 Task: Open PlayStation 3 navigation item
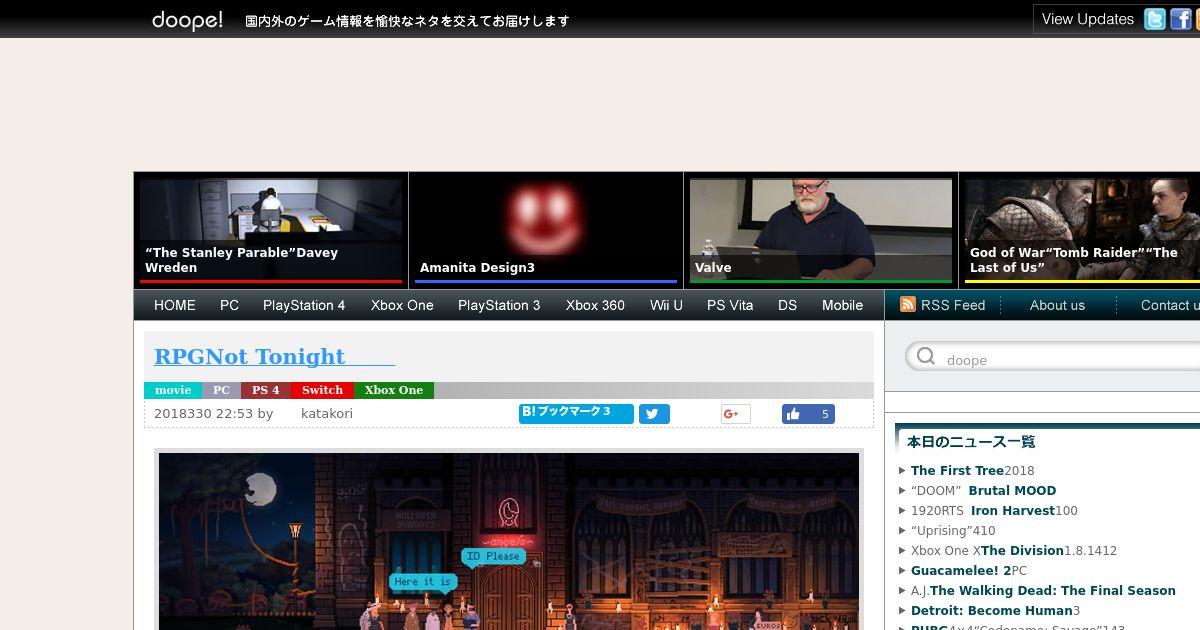tap(499, 305)
